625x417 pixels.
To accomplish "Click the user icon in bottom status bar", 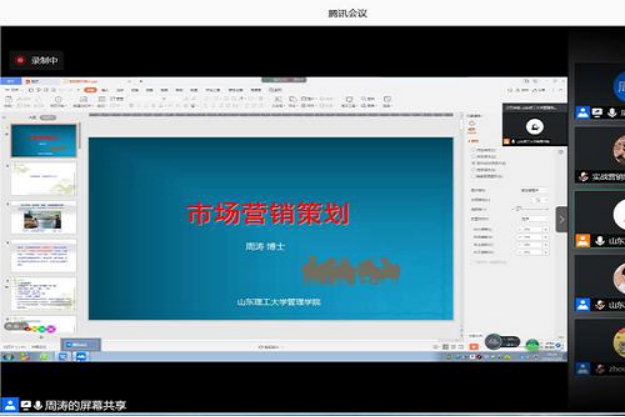I will coord(10,405).
